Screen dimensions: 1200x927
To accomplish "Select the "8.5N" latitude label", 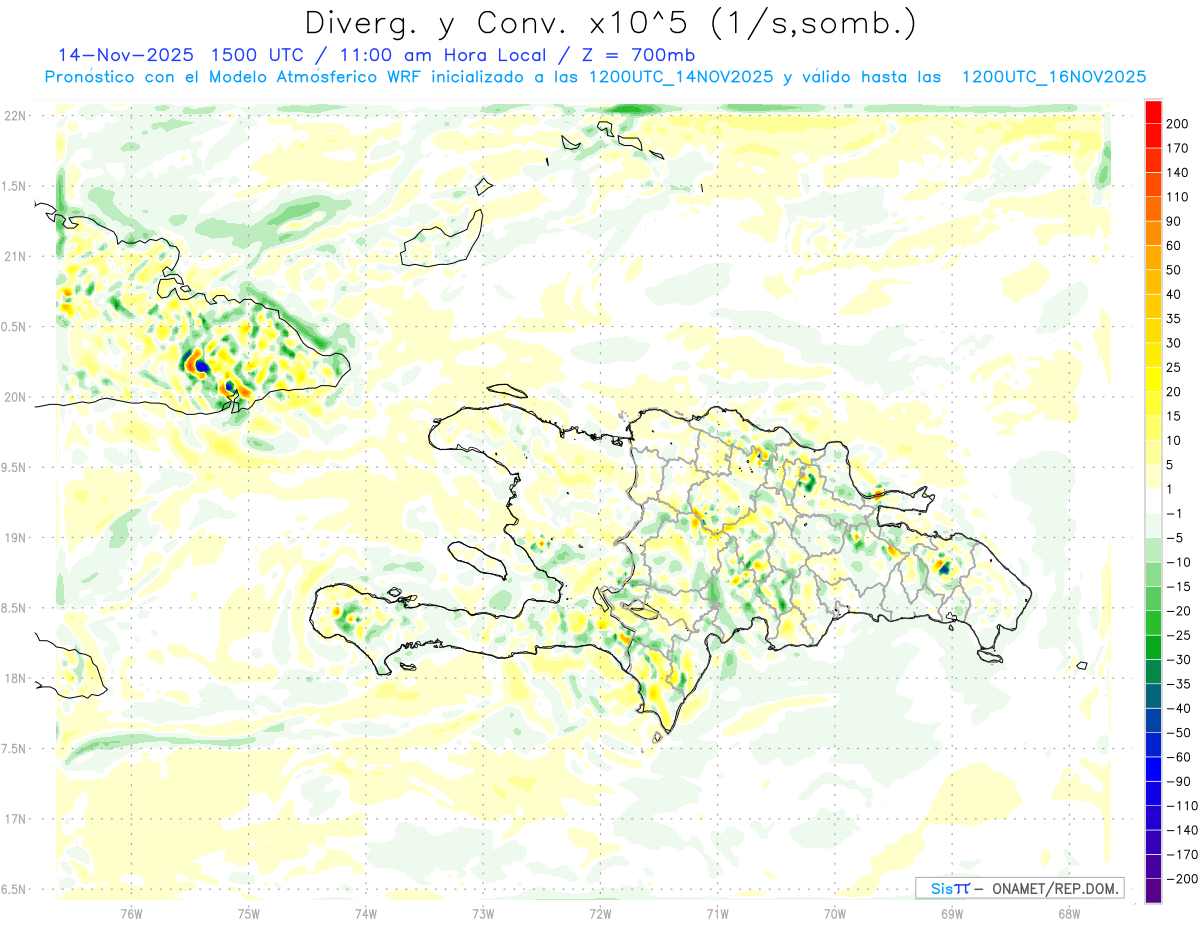I will (x=12, y=608).
